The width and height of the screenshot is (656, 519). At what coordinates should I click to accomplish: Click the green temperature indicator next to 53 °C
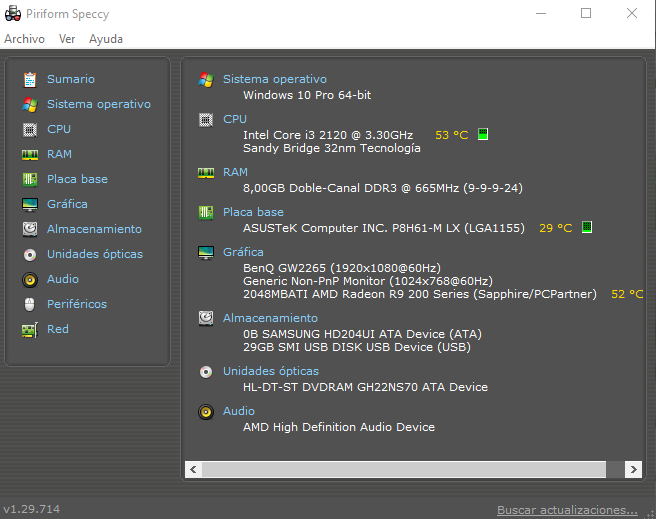[x=483, y=134]
